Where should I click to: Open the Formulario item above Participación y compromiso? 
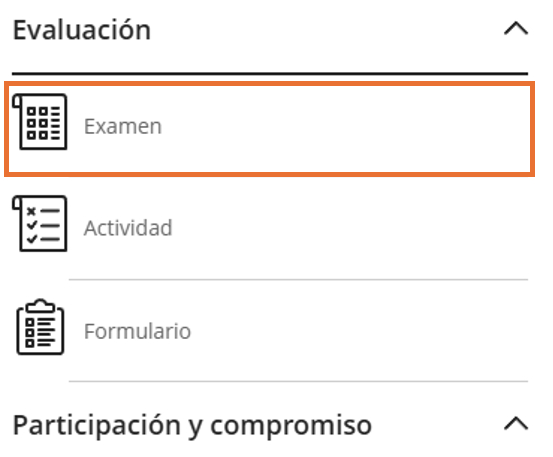[270, 331]
